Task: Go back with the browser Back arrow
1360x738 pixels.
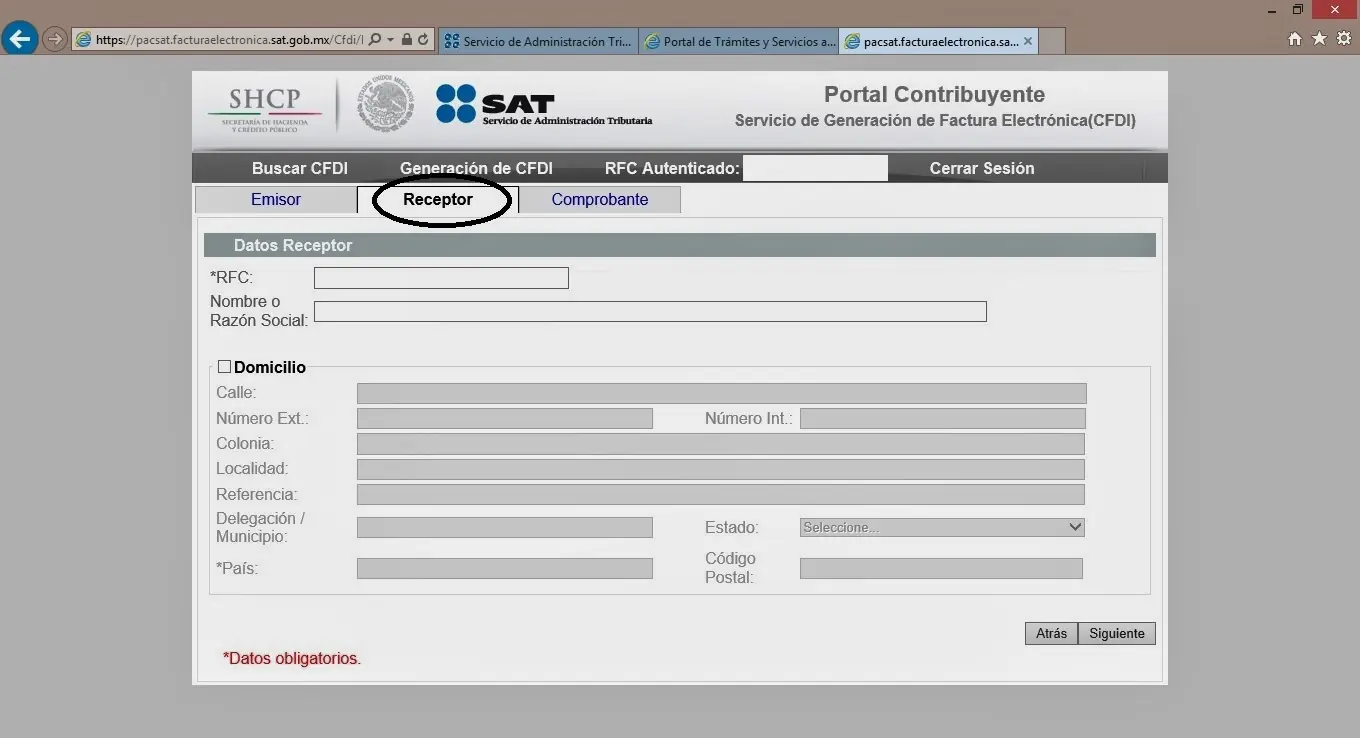Action: coord(20,39)
